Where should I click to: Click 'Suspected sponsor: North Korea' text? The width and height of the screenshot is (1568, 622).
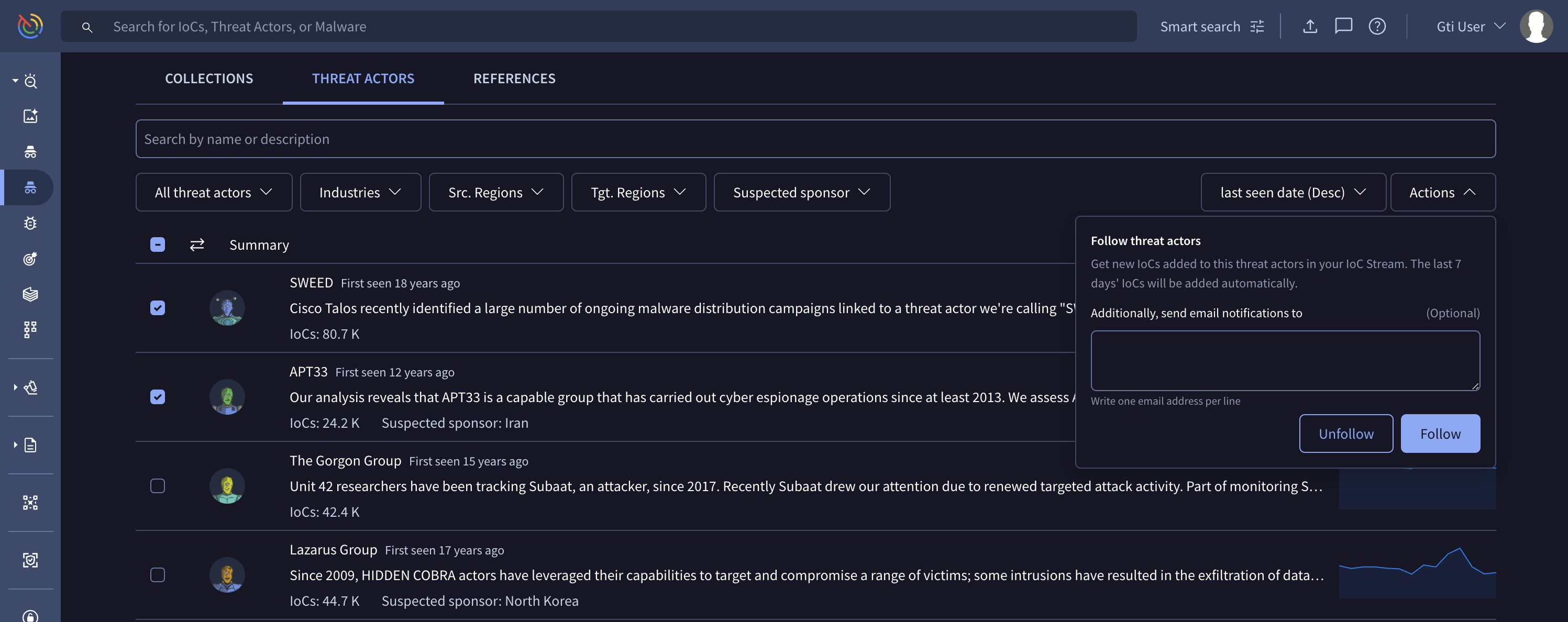480,600
